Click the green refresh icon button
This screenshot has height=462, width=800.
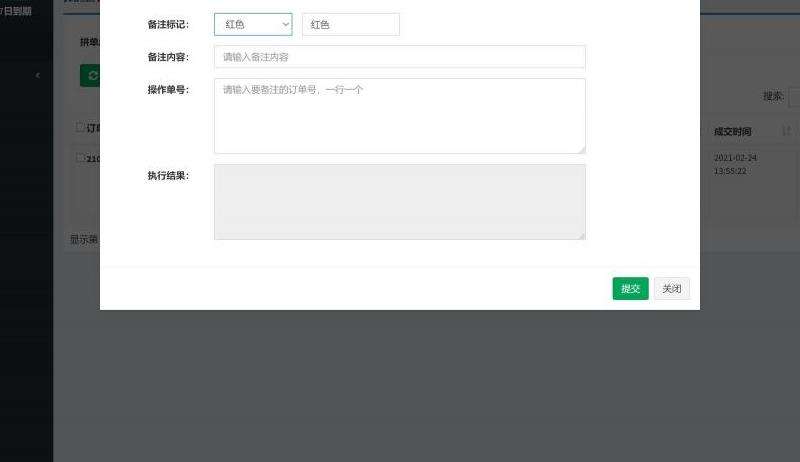(91, 76)
